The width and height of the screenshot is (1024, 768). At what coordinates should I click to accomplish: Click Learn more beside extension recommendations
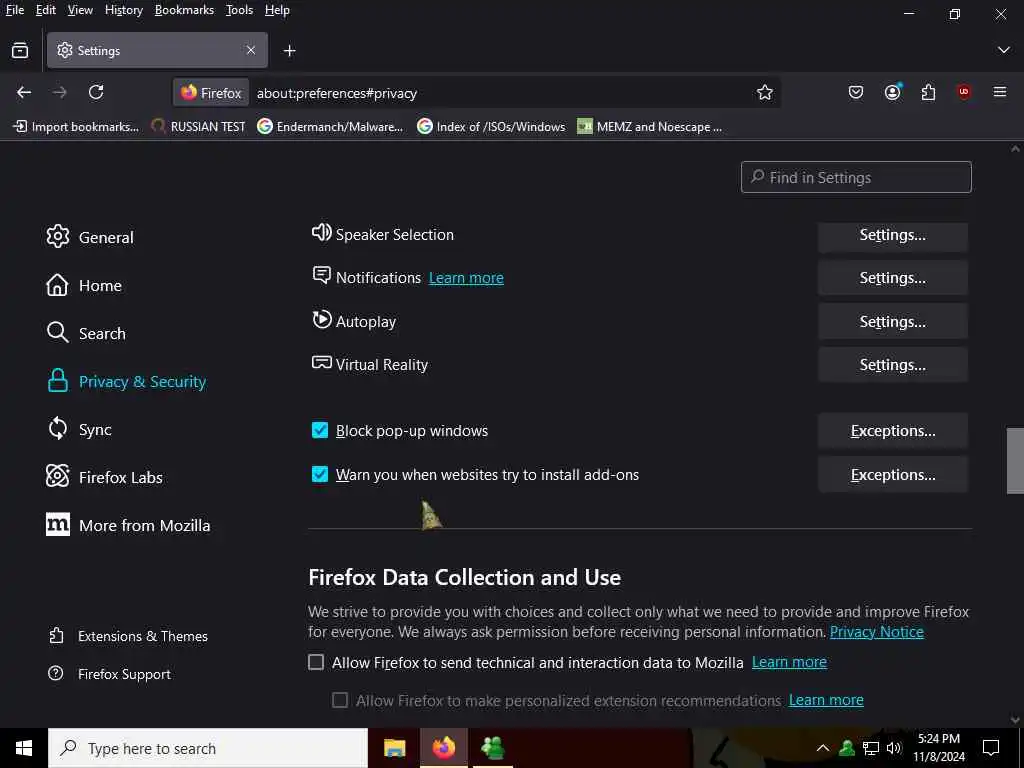[826, 700]
